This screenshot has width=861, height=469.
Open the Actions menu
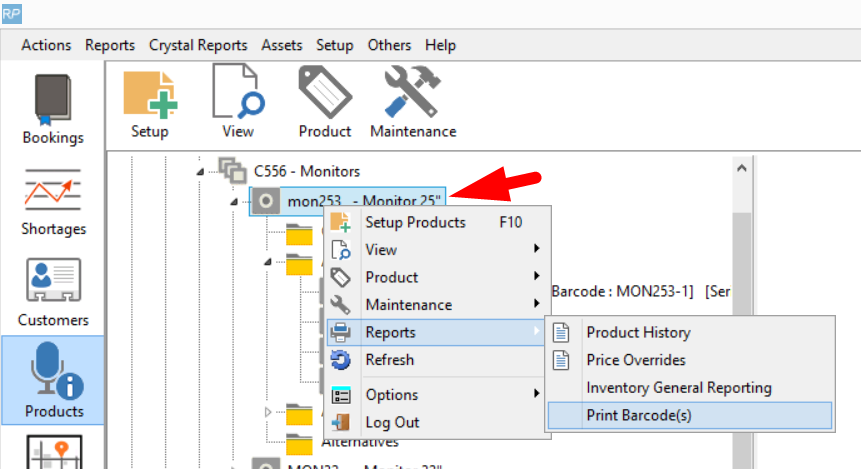(46, 45)
